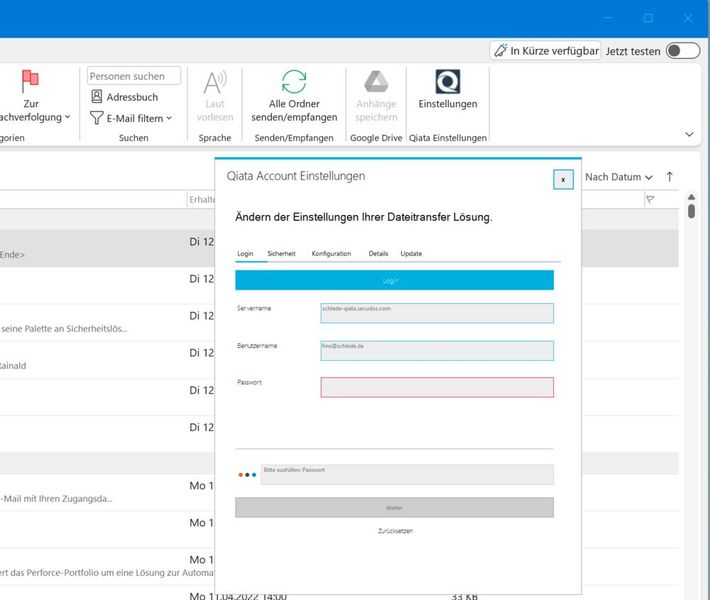Toggle the Jetzt testen switch
Image resolution: width=710 pixels, height=600 pixels.
pyautogui.click(x=683, y=51)
